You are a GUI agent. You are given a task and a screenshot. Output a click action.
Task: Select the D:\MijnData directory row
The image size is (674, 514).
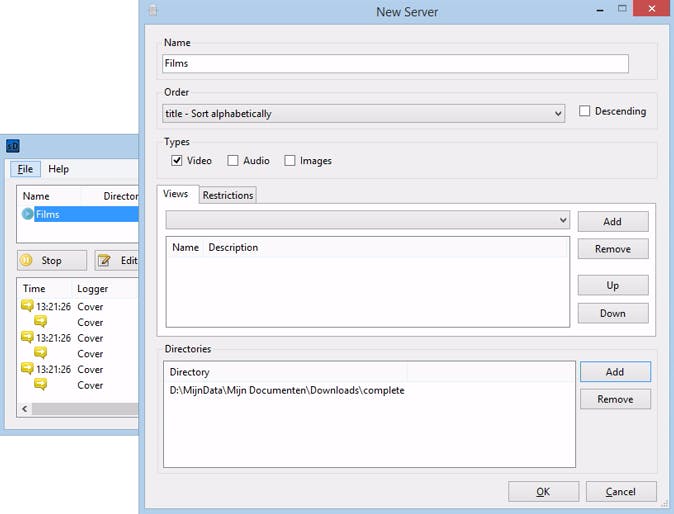(287, 391)
